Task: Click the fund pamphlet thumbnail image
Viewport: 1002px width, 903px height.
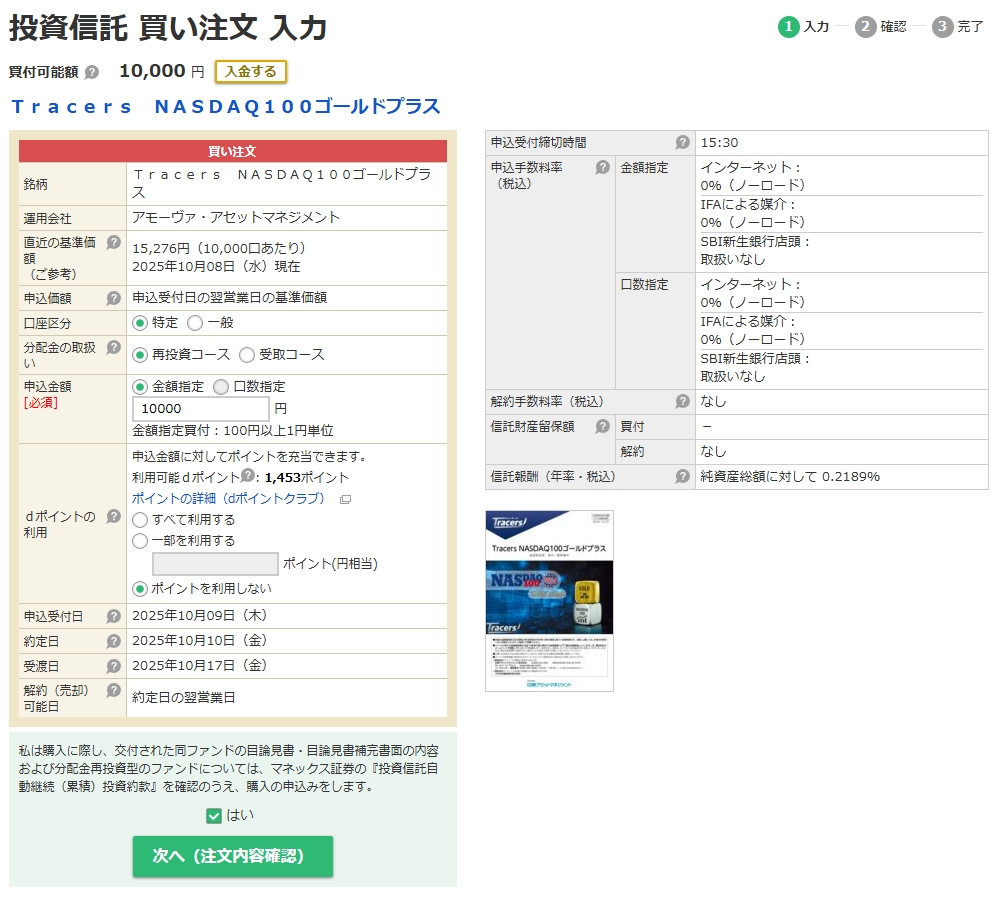Action: click(549, 597)
